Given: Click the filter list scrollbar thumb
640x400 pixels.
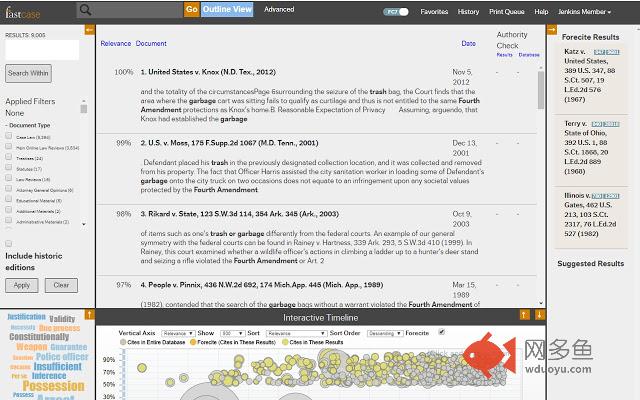Looking at the screenshot, I should [x=84, y=109].
